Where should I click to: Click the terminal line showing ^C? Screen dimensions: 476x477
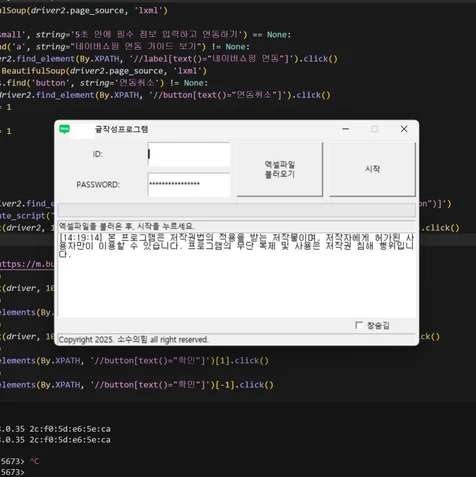tap(19, 461)
